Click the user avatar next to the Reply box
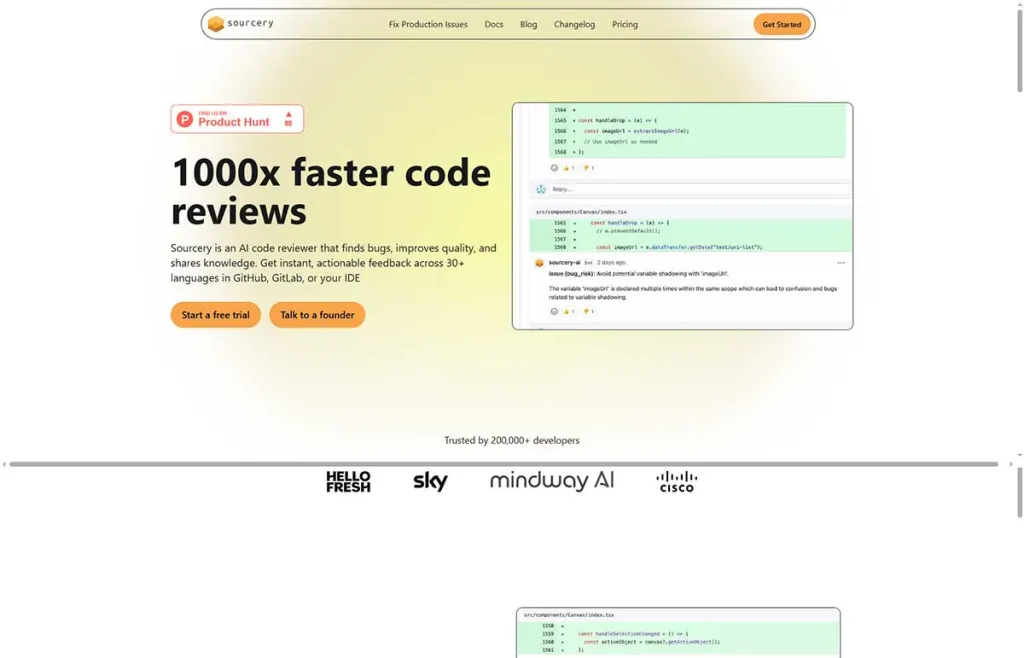 pyautogui.click(x=540, y=190)
